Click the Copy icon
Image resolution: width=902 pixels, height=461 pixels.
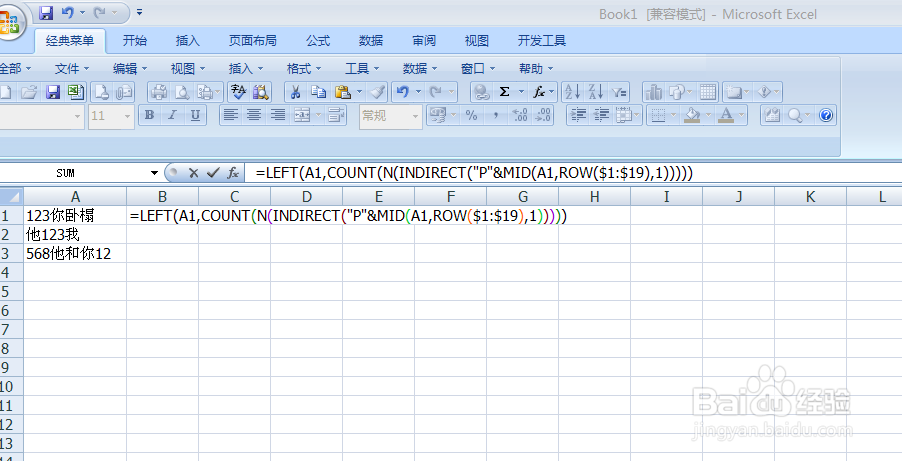(x=318, y=92)
